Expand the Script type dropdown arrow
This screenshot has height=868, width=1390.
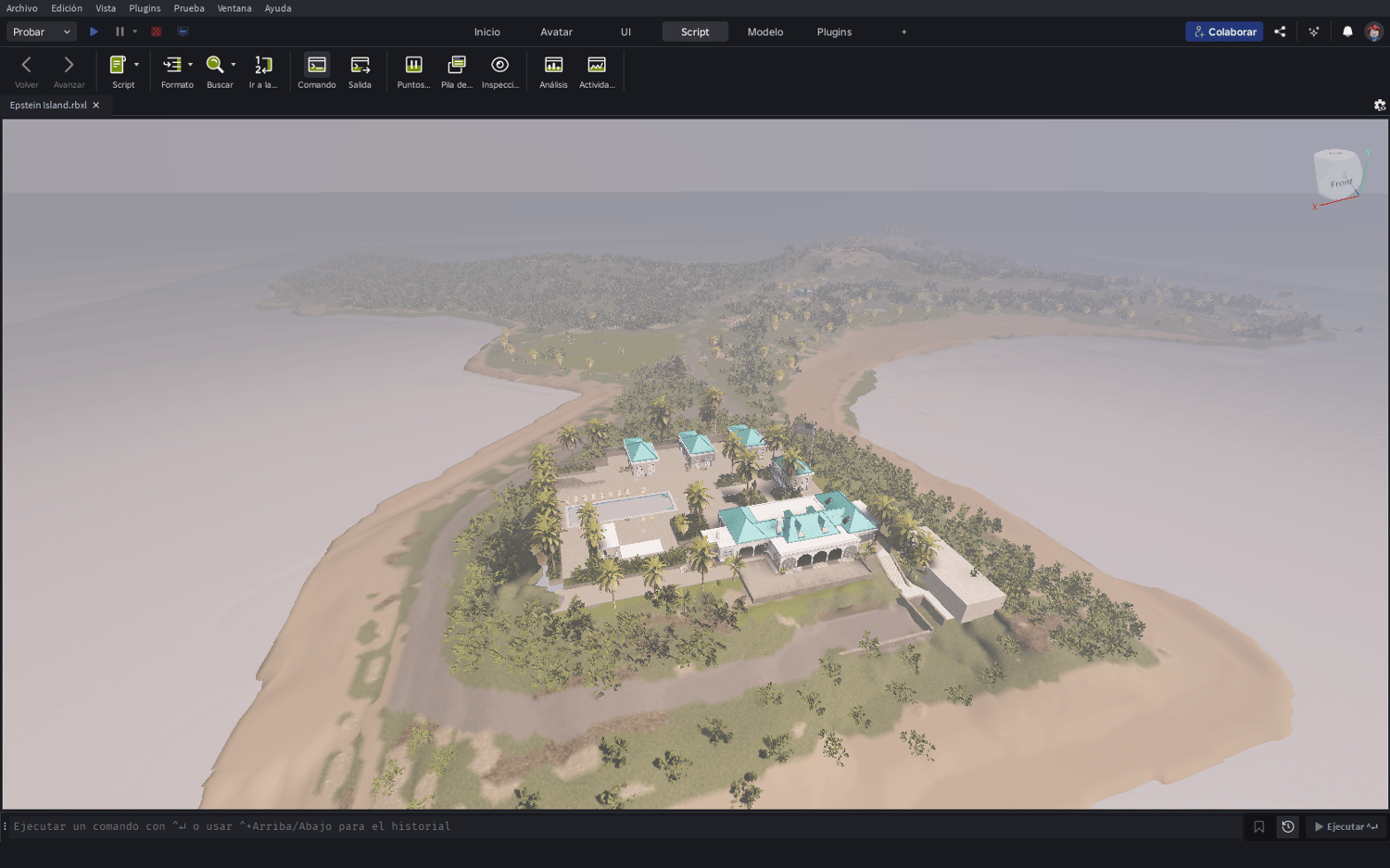tap(136, 65)
